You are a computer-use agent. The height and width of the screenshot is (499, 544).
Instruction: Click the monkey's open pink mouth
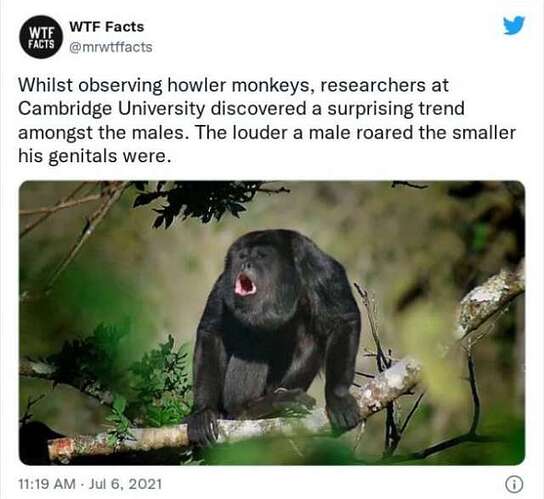(245, 284)
